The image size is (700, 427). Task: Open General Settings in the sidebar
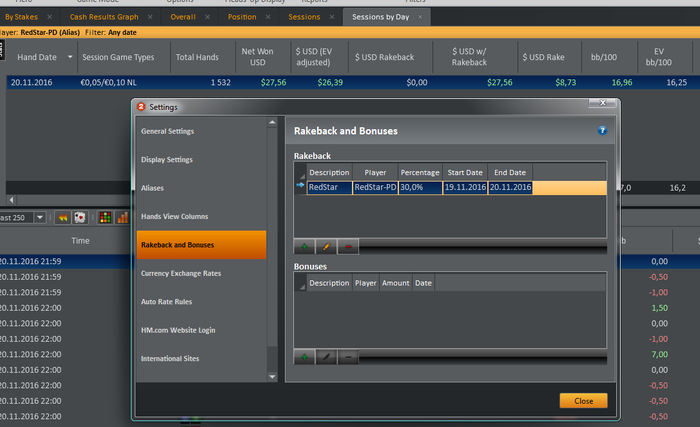click(202, 131)
